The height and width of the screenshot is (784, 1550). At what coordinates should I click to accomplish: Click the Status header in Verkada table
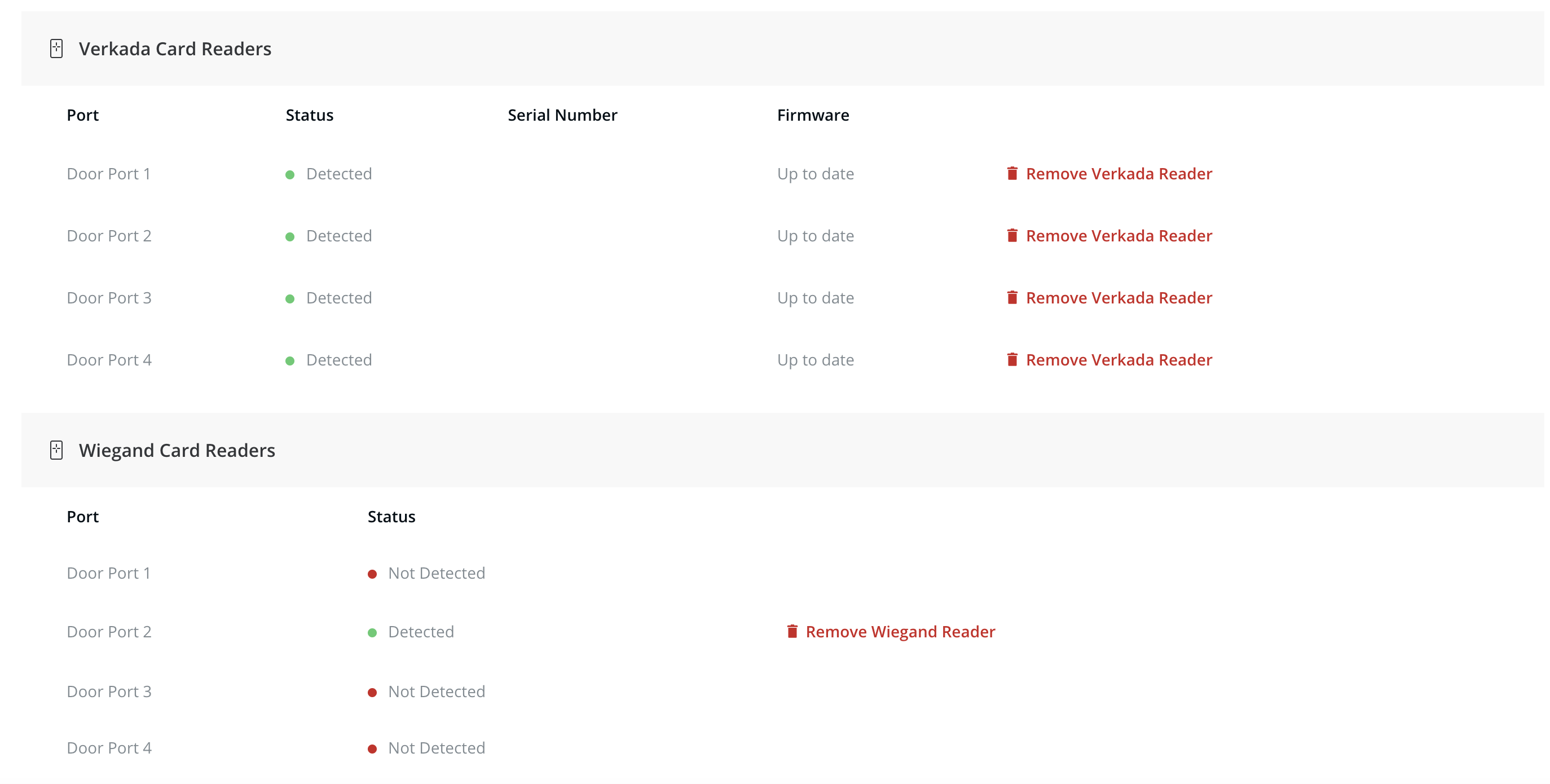[x=309, y=115]
